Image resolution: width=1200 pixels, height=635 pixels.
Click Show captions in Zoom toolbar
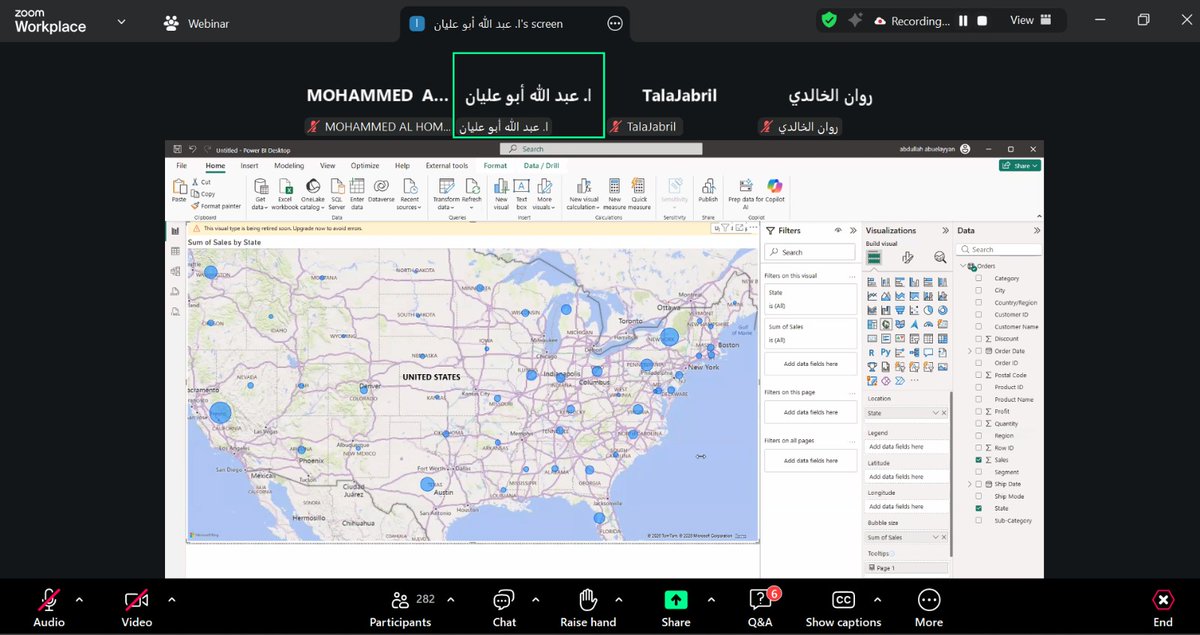coord(844,607)
